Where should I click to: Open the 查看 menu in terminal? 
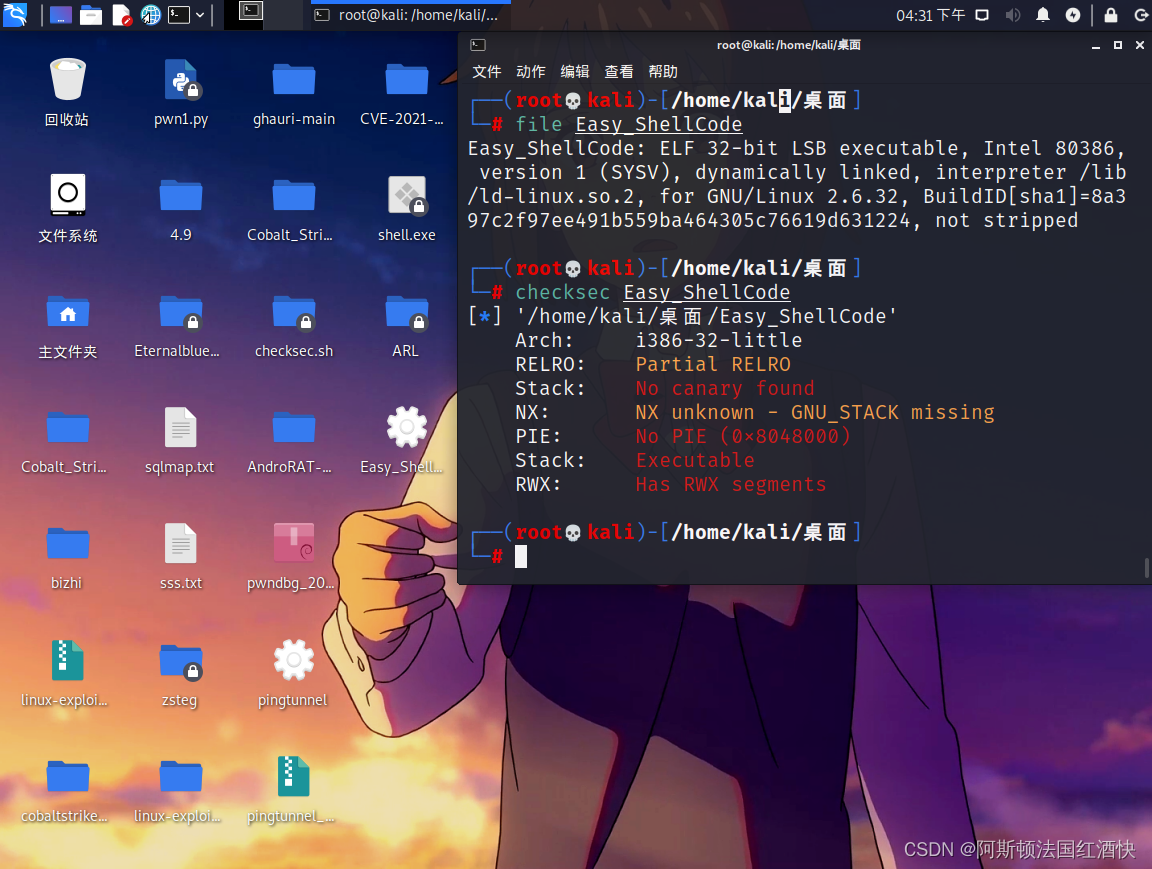pos(619,71)
